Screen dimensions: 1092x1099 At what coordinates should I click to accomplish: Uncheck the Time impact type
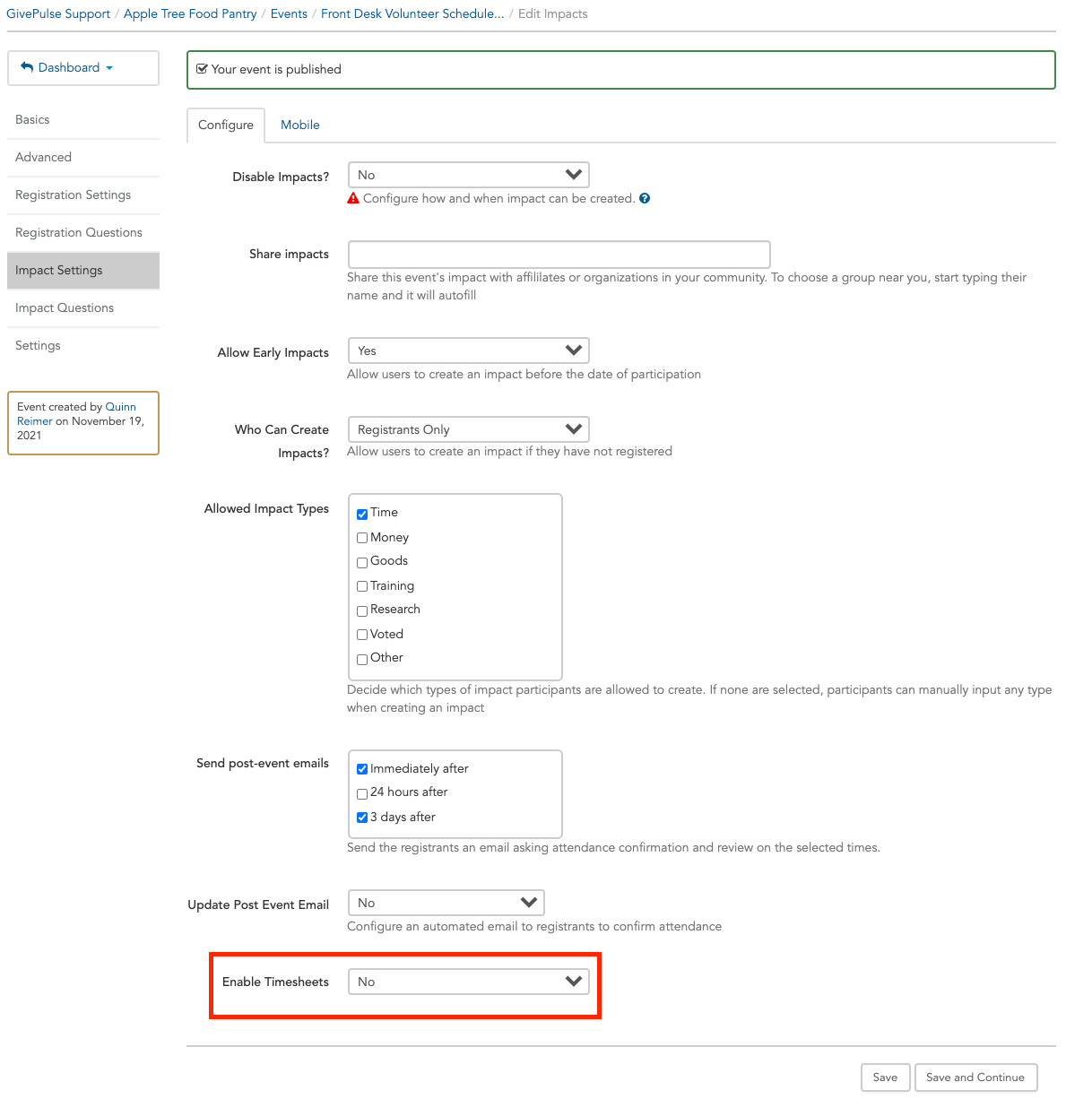coord(362,514)
